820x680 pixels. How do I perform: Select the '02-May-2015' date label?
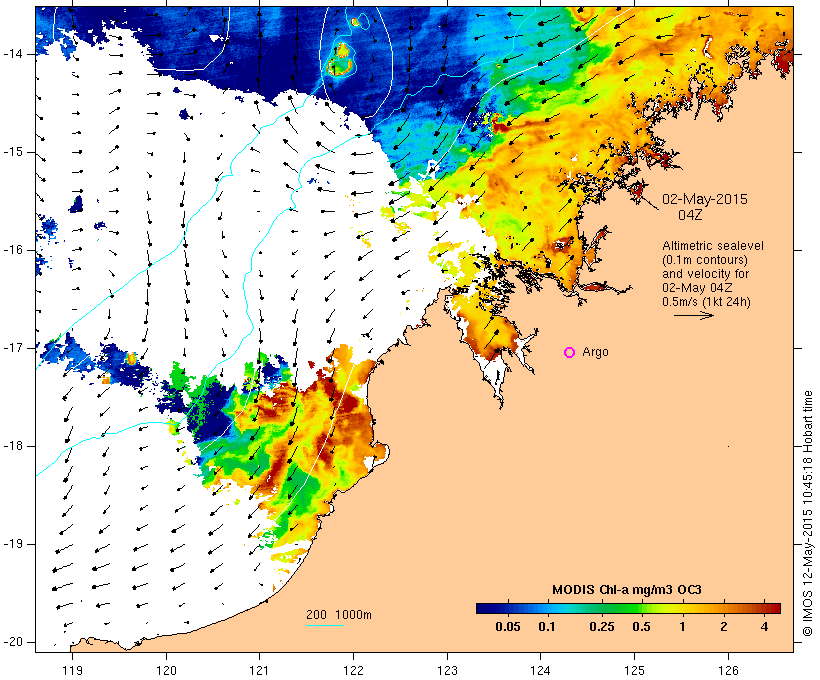704,199
